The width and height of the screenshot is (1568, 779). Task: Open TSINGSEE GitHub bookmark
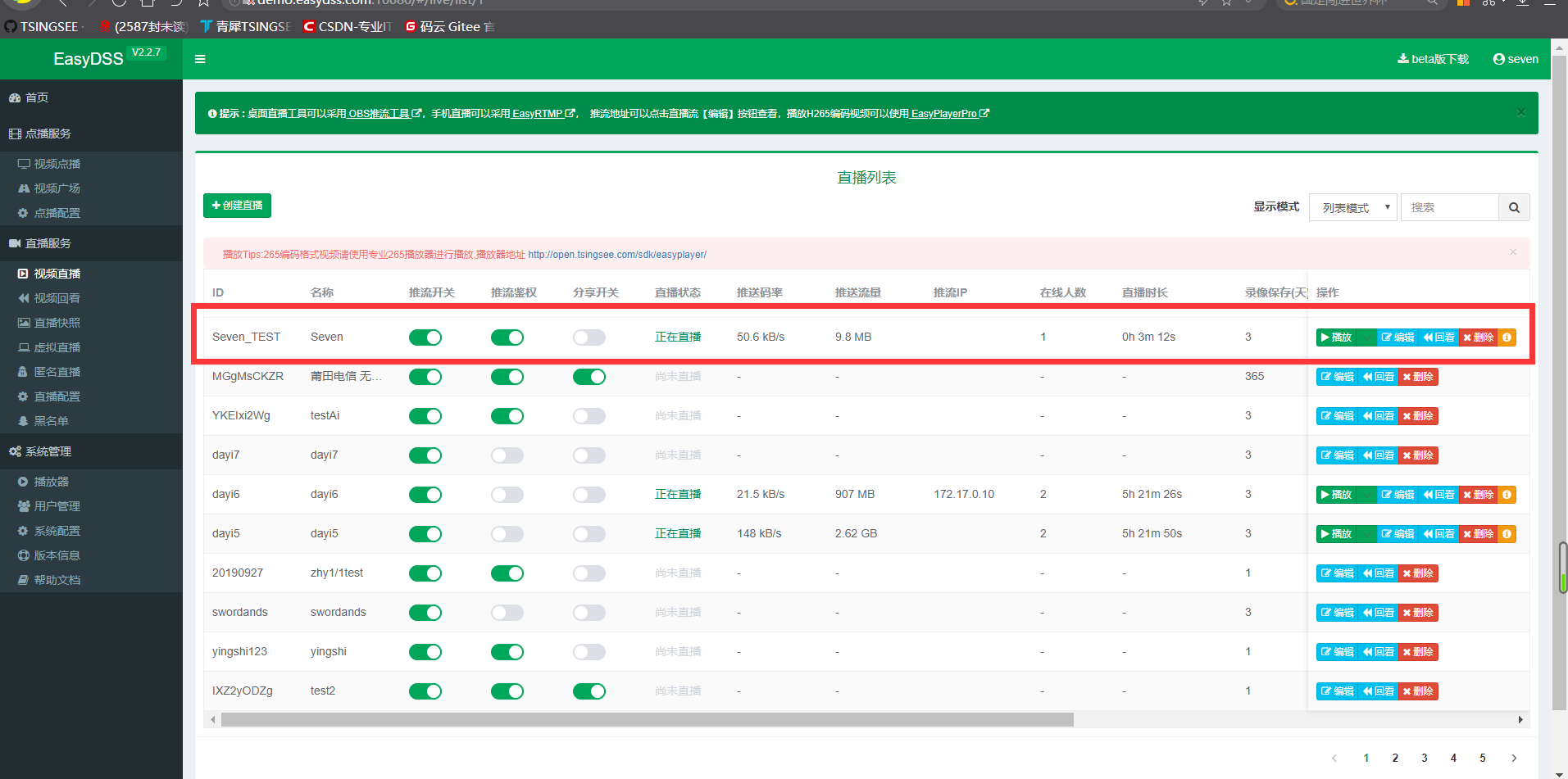(x=43, y=26)
